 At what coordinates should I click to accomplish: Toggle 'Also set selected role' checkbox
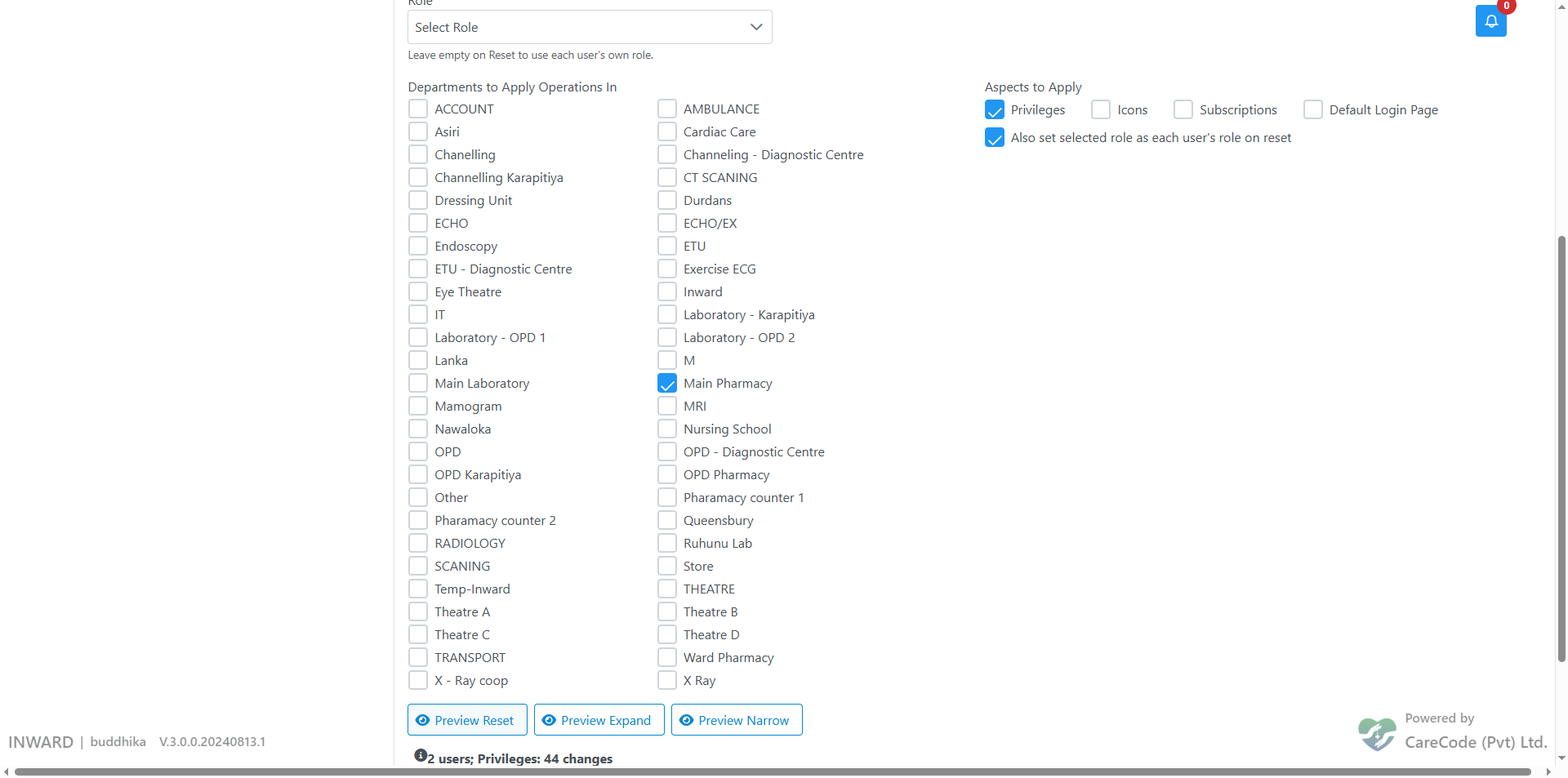pyautogui.click(x=994, y=137)
